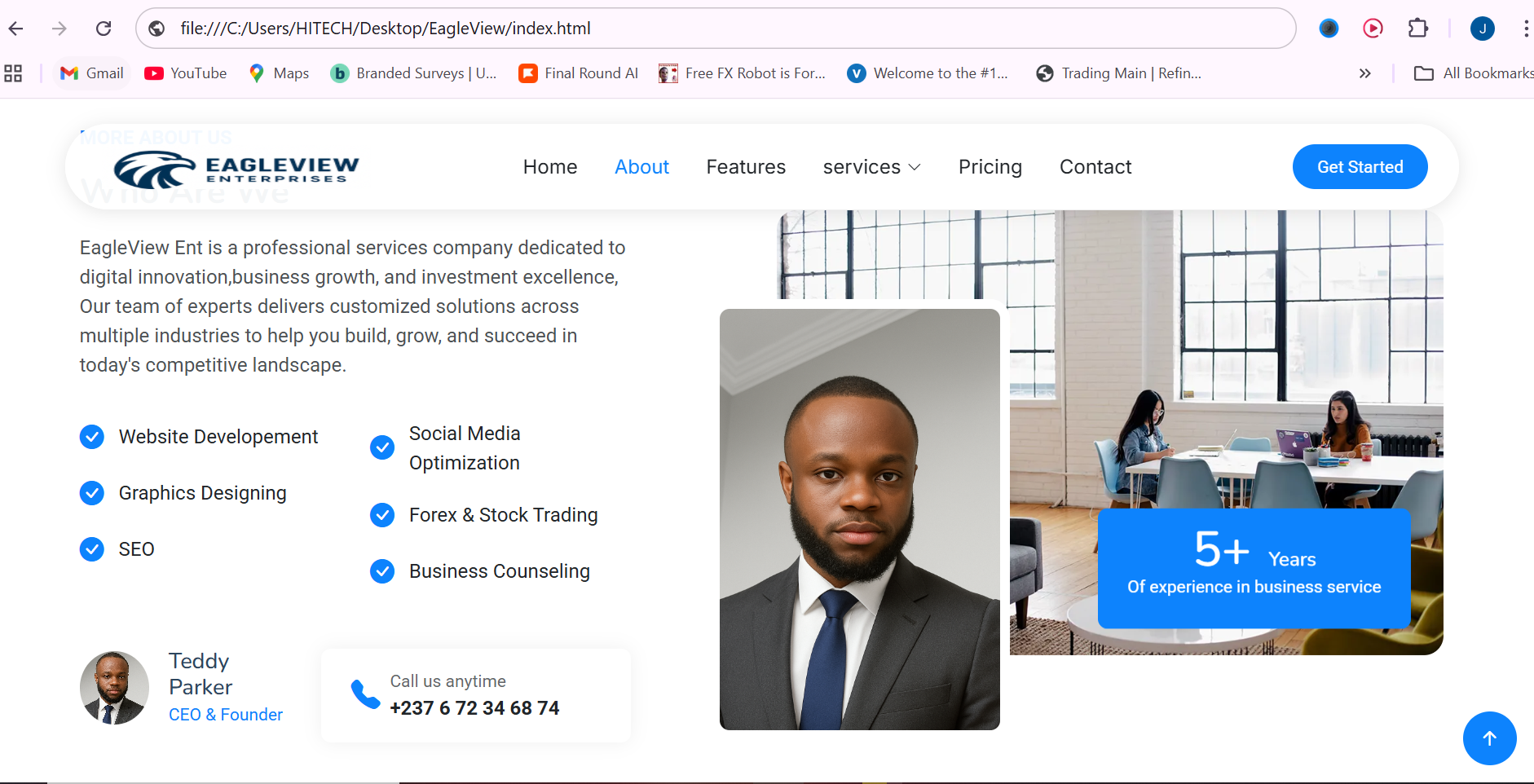Click the checkmark beside Forex & Stock Trading
Image resolution: width=1534 pixels, height=784 pixels.
tap(382, 515)
